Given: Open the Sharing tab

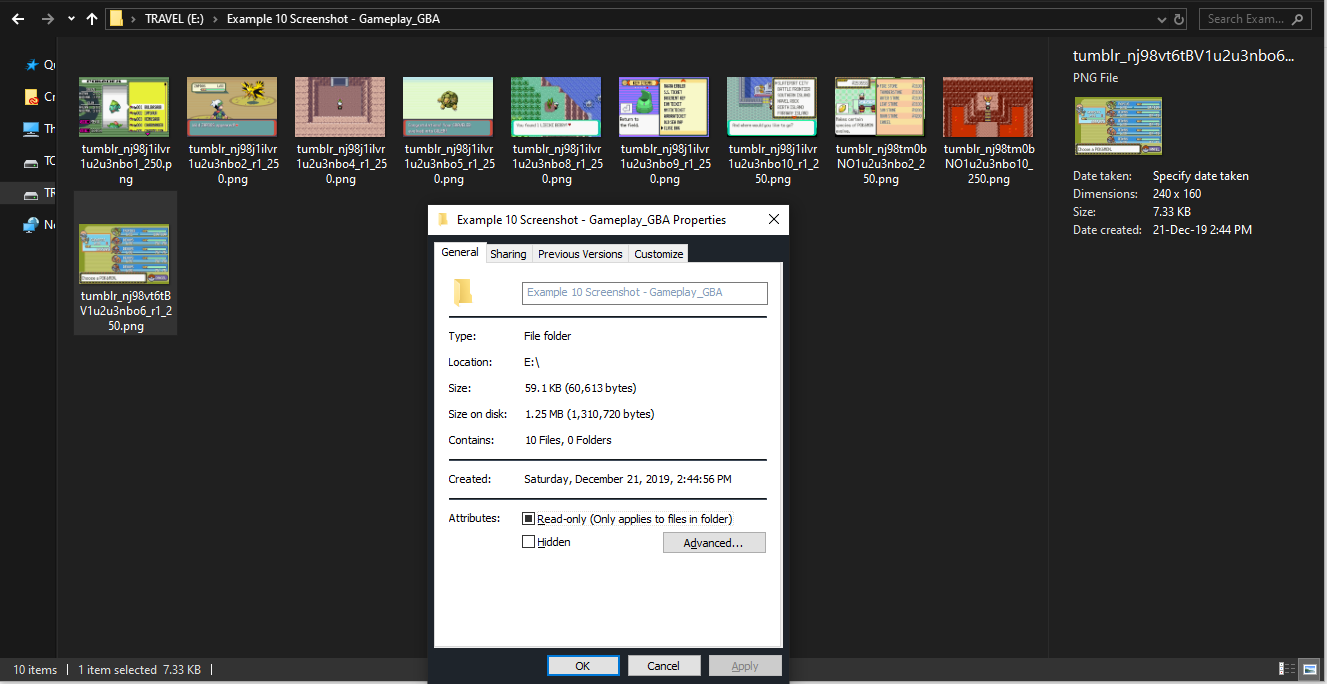Looking at the screenshot, I should (508, 254).
